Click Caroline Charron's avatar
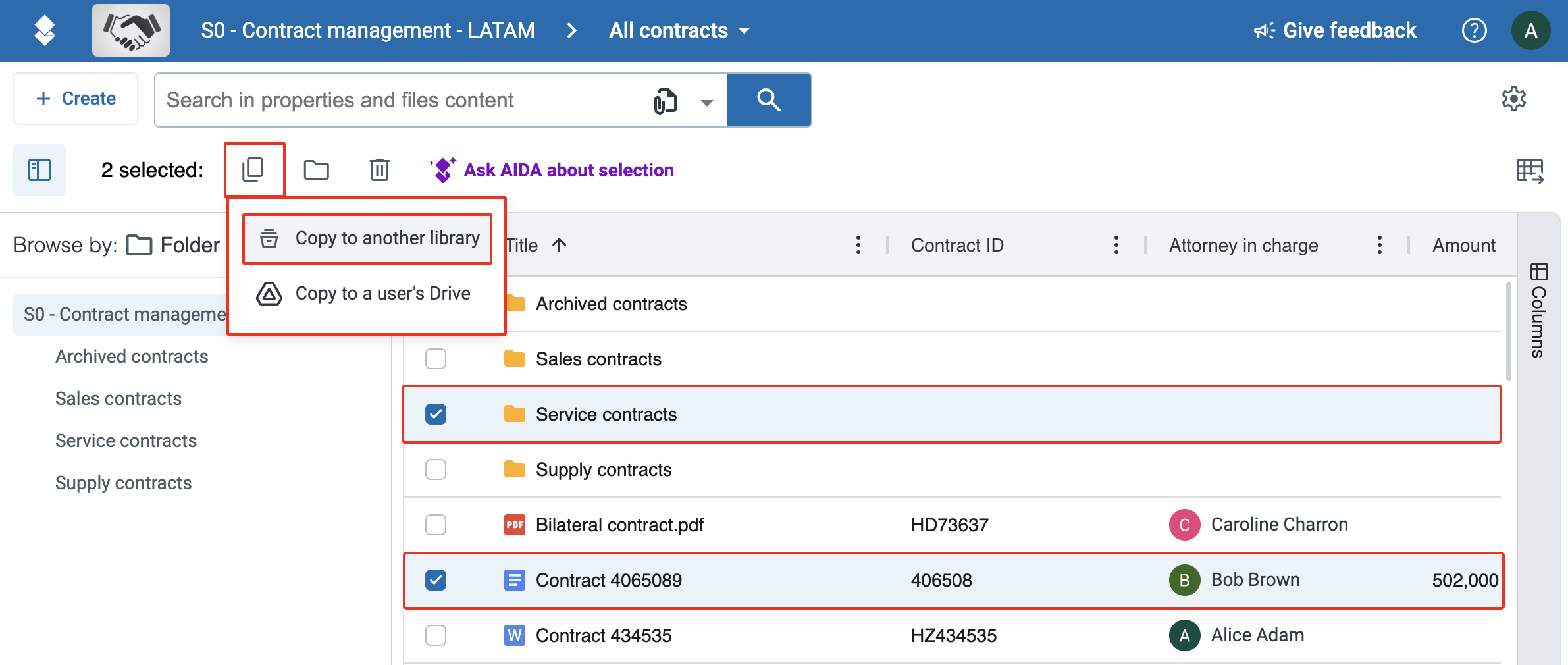Screen dimensions: 1568x665 [x=1184, y=525]
